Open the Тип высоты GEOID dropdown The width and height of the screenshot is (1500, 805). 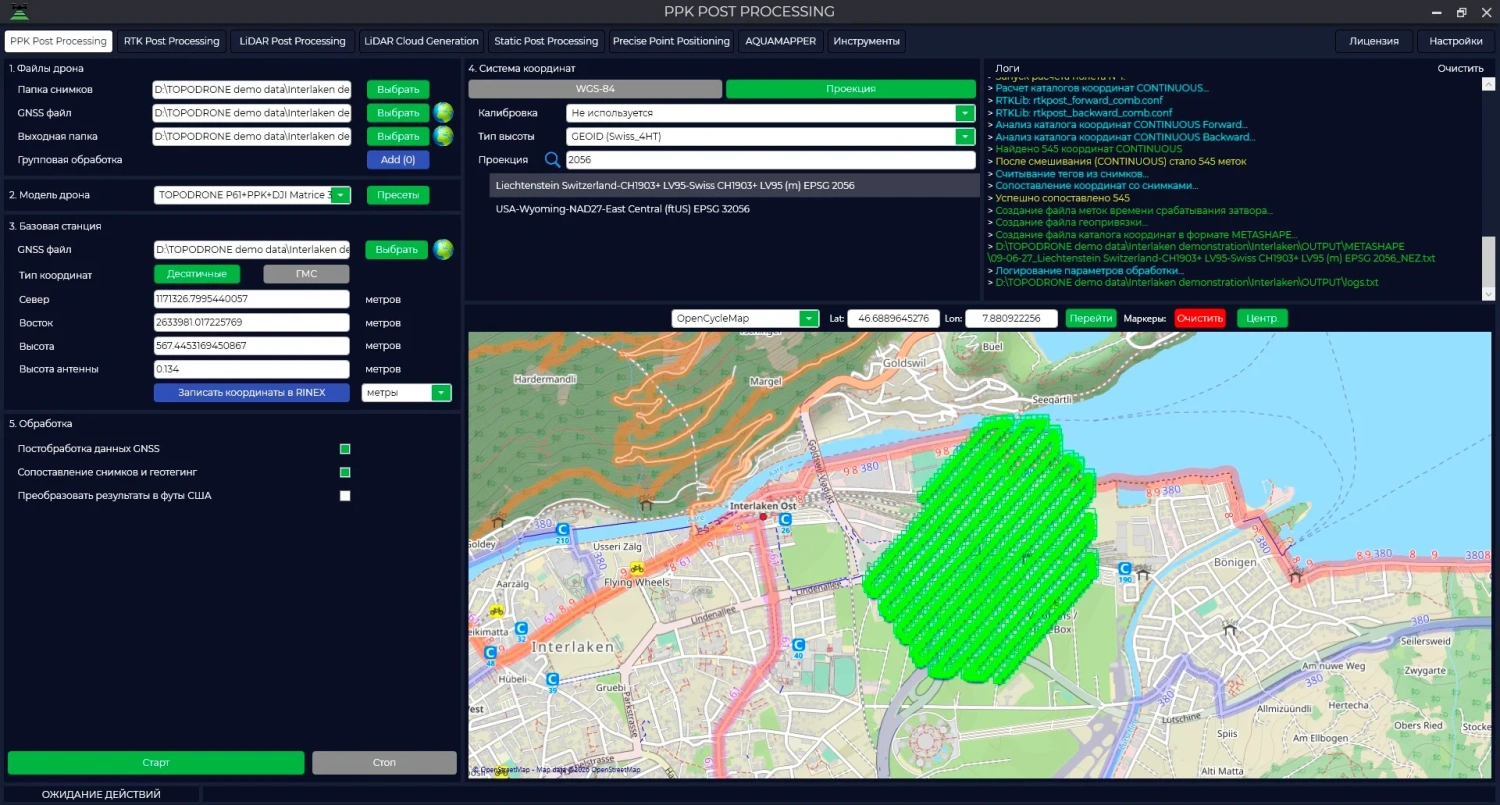point(965,136)
